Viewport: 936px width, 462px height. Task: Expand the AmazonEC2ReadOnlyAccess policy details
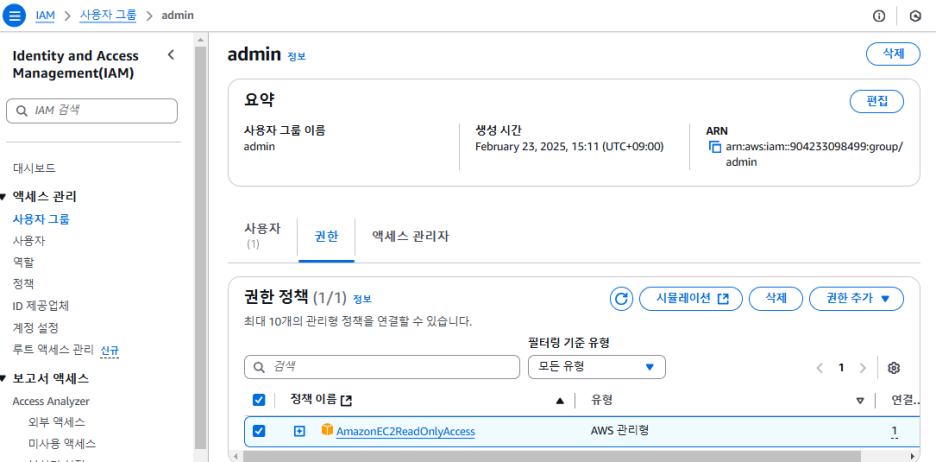pos(300,430)
